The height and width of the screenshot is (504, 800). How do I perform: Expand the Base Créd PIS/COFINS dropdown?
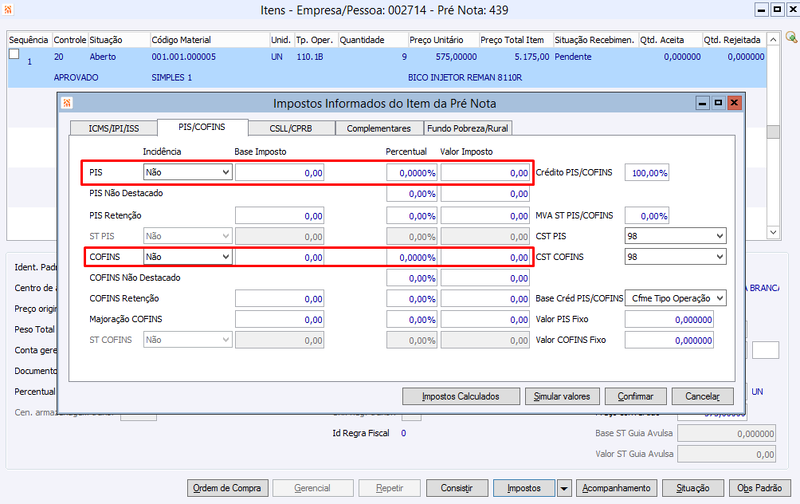tap(675, 298)
